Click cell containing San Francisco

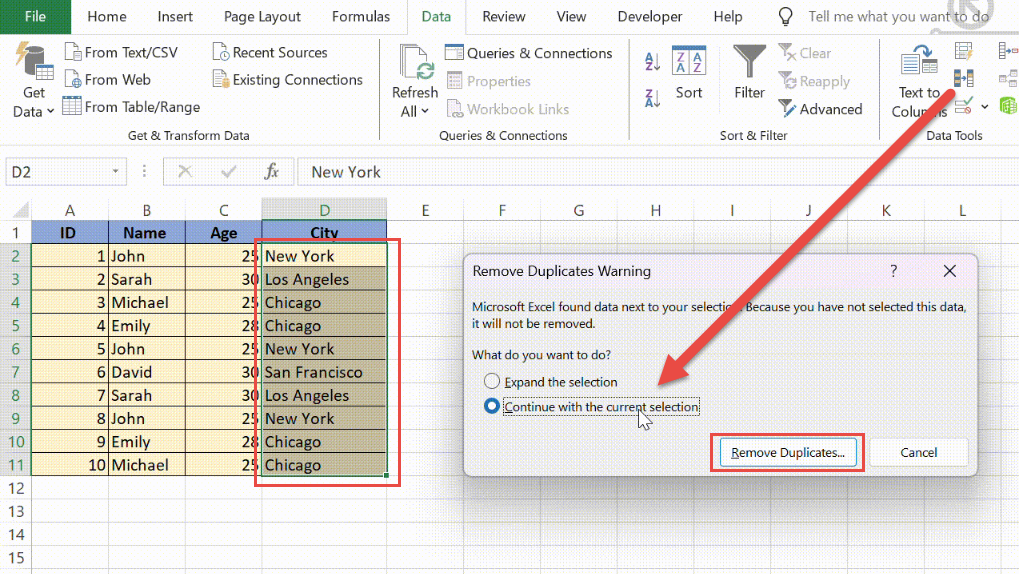tap(324, 372)
